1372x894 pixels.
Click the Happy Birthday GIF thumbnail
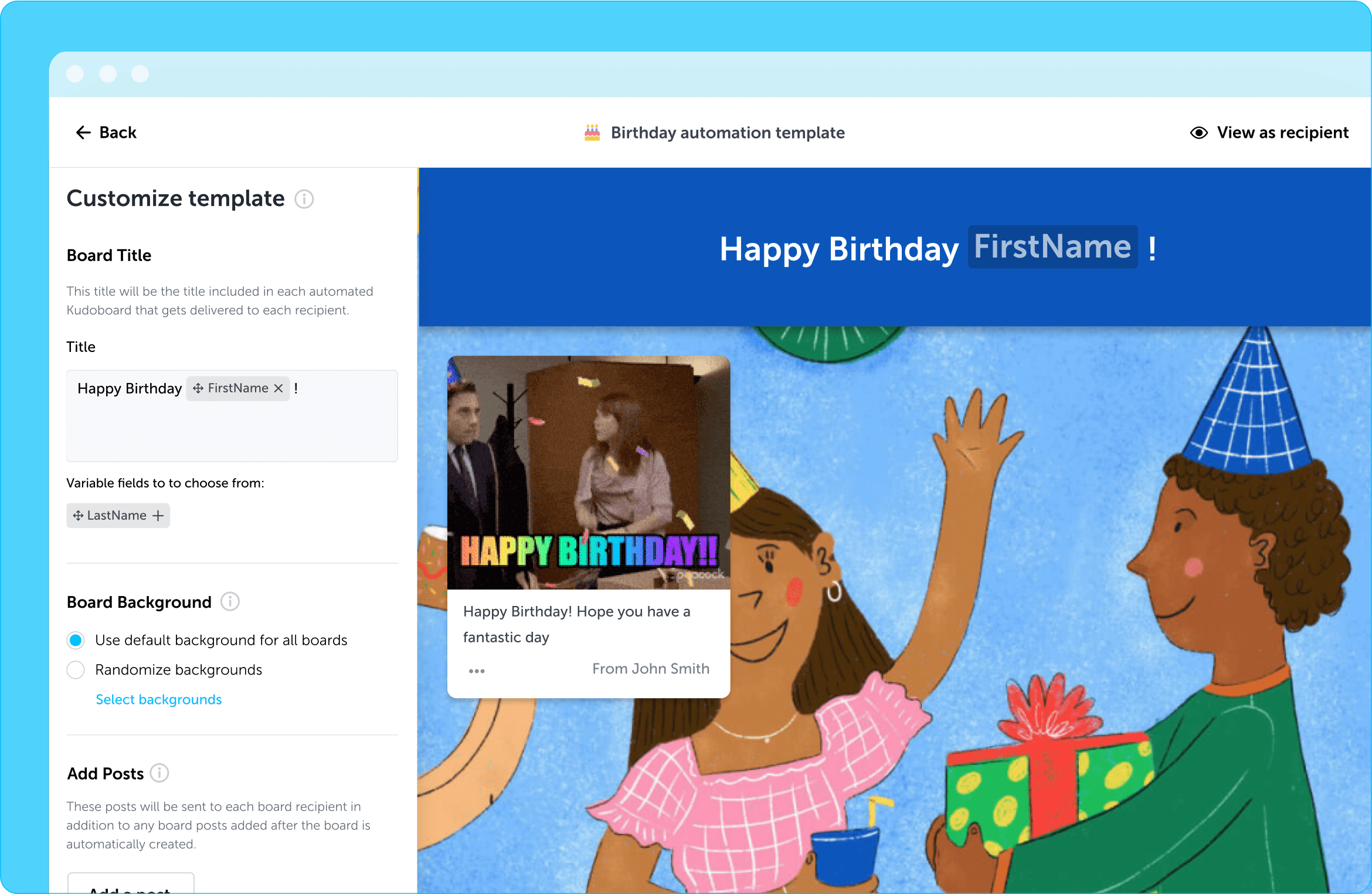coord(589,473)
